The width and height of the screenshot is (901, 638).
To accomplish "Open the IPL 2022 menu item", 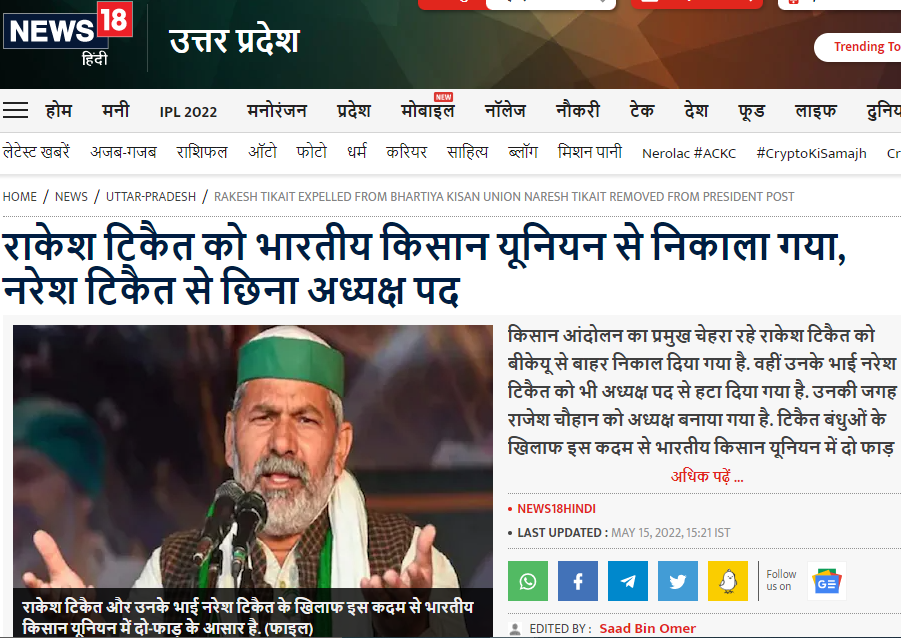I will click(x=188, y=112).
